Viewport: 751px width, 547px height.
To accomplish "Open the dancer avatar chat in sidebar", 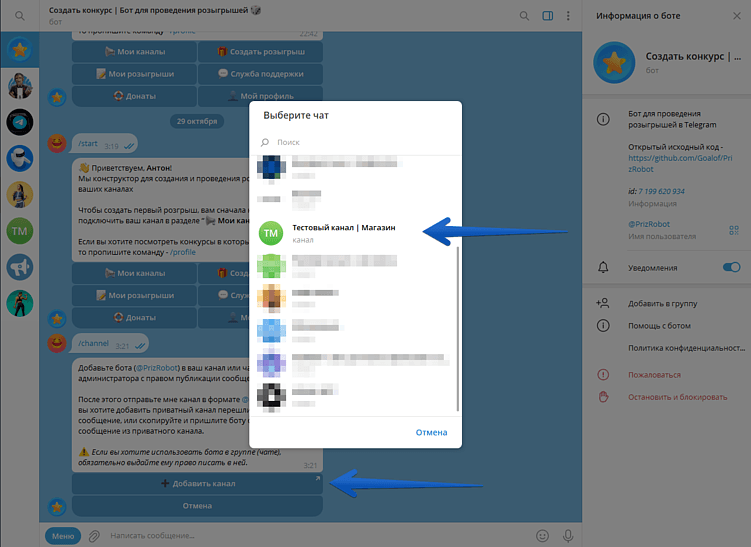I will pos(20,303).
